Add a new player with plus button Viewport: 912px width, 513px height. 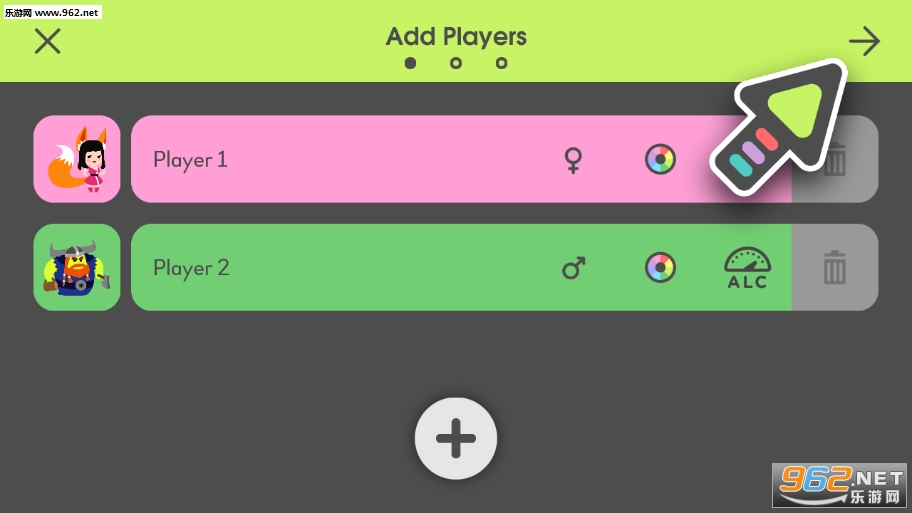456,438
